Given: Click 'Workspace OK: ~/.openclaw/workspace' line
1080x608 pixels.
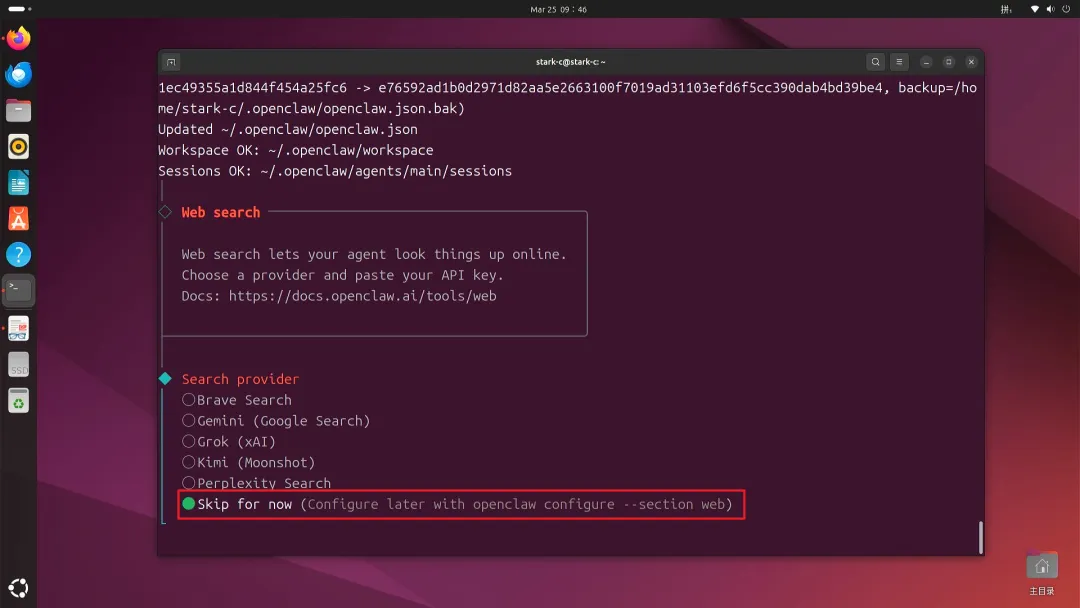Looking at the screenshot, I should point(295,150).
